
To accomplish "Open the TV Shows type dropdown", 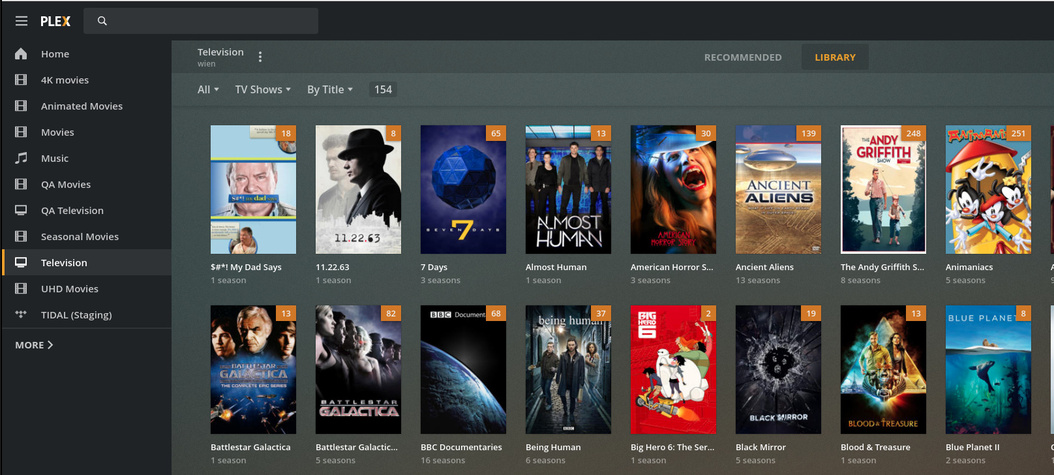I will point(263,89).
